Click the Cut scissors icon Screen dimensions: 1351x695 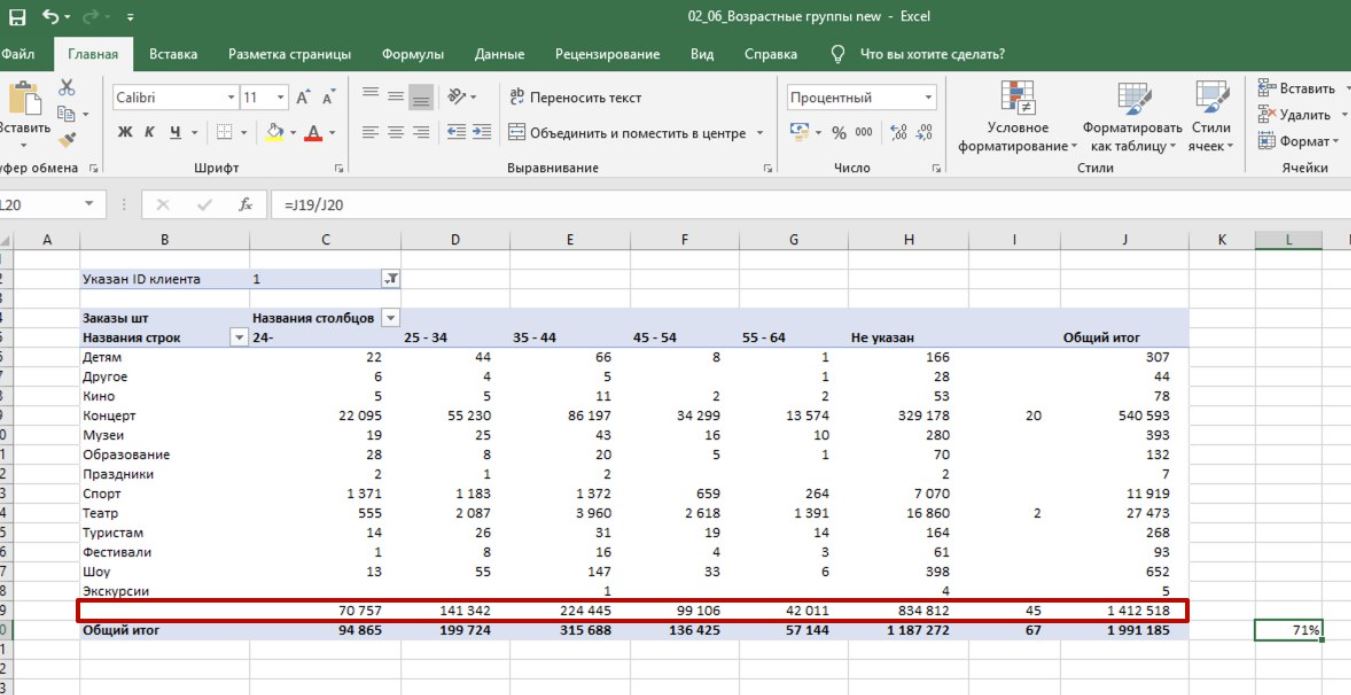pyautogui.click(x=68, y=88)
